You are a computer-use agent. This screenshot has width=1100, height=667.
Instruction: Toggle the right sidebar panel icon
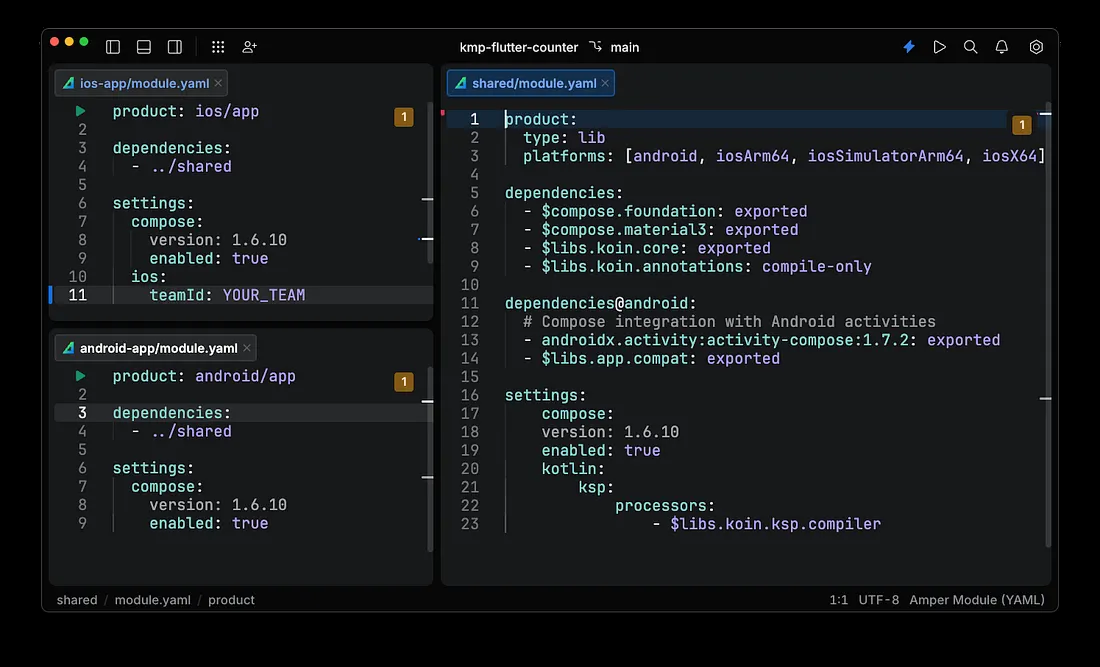pyautogui.click(x=175, y=47)
